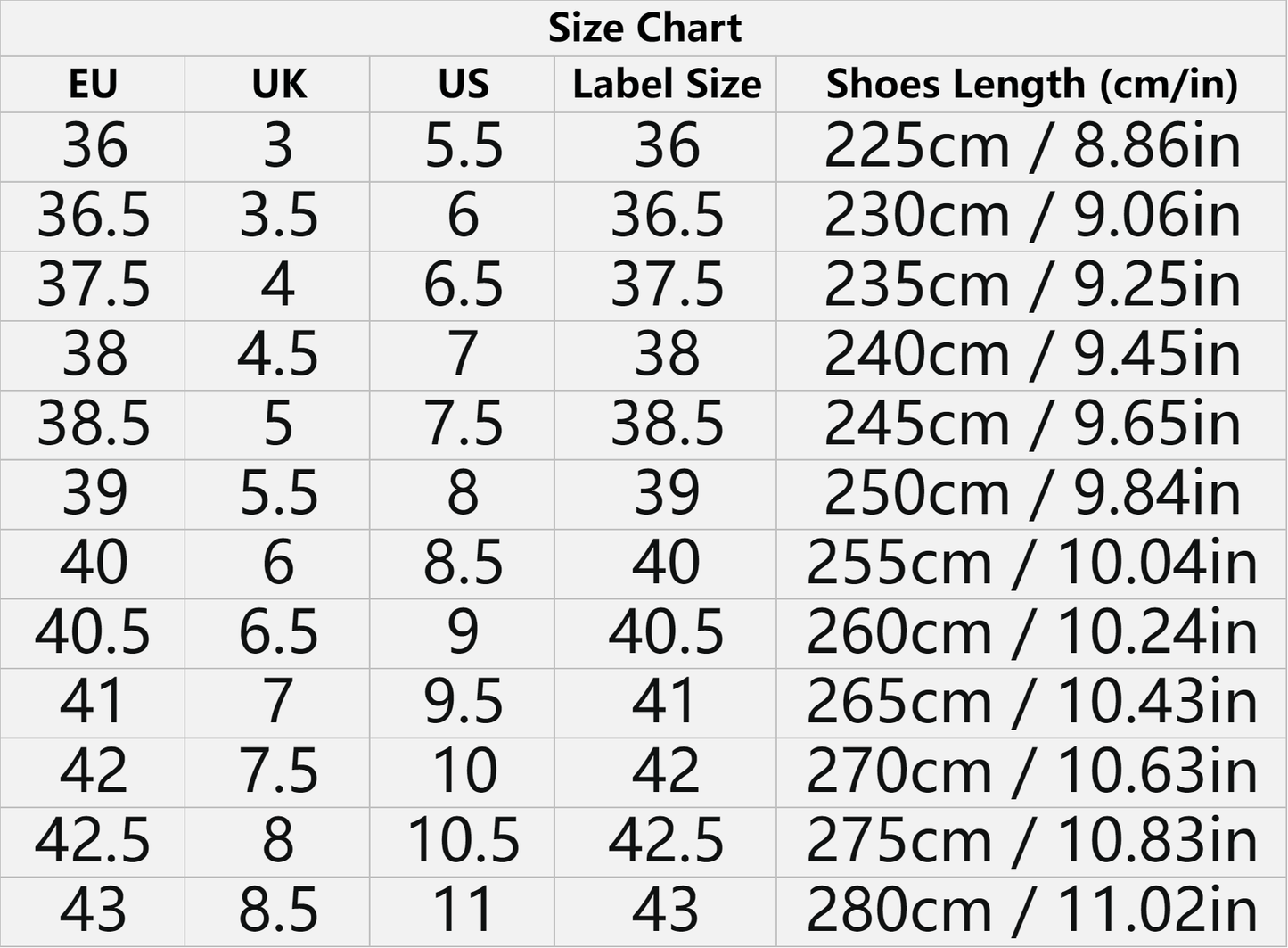
Task: Click the 225cm / 8.86in length cell
Action: [x=1031, y=146]
